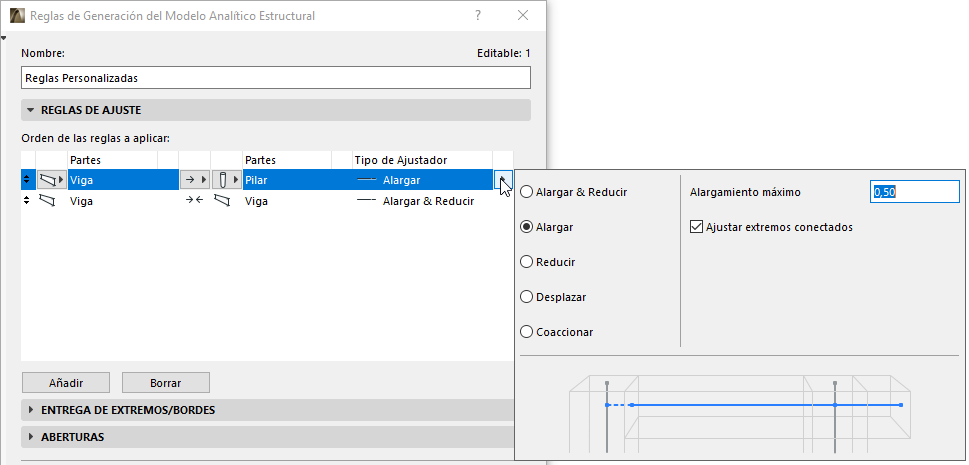
Task: Click the second Partes column header
Action: pyautogui.click(x=287, y=160)
